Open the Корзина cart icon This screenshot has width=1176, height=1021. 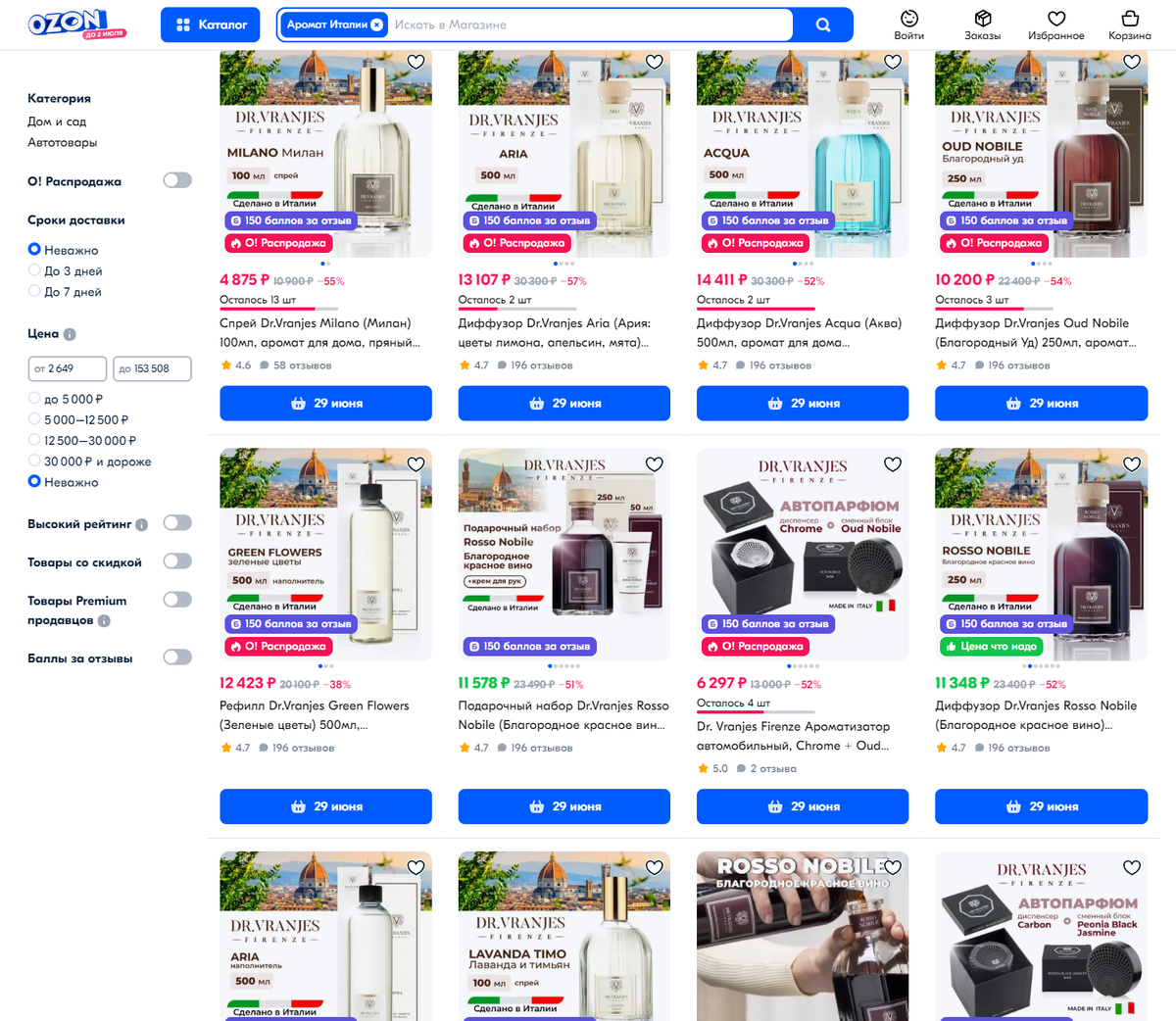1129,25
